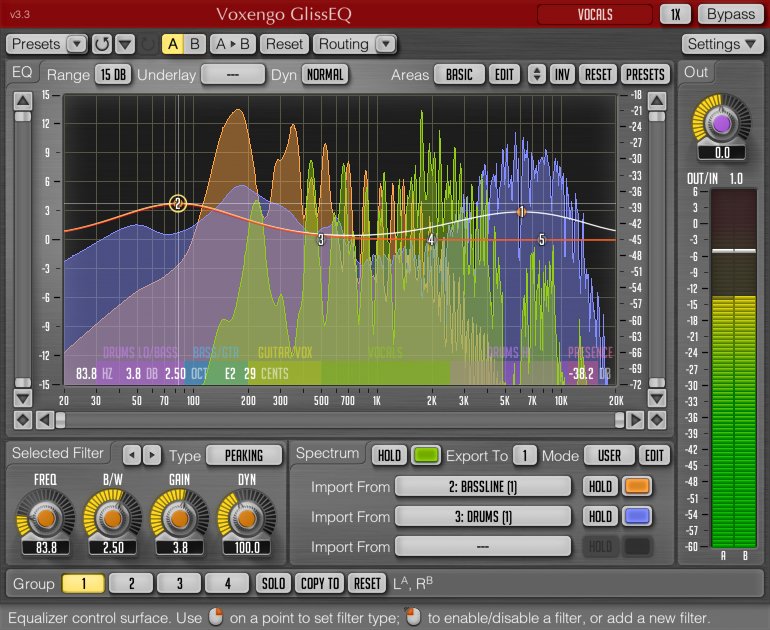
Task: Change the Export To slot 1
Action: [524, 455]
